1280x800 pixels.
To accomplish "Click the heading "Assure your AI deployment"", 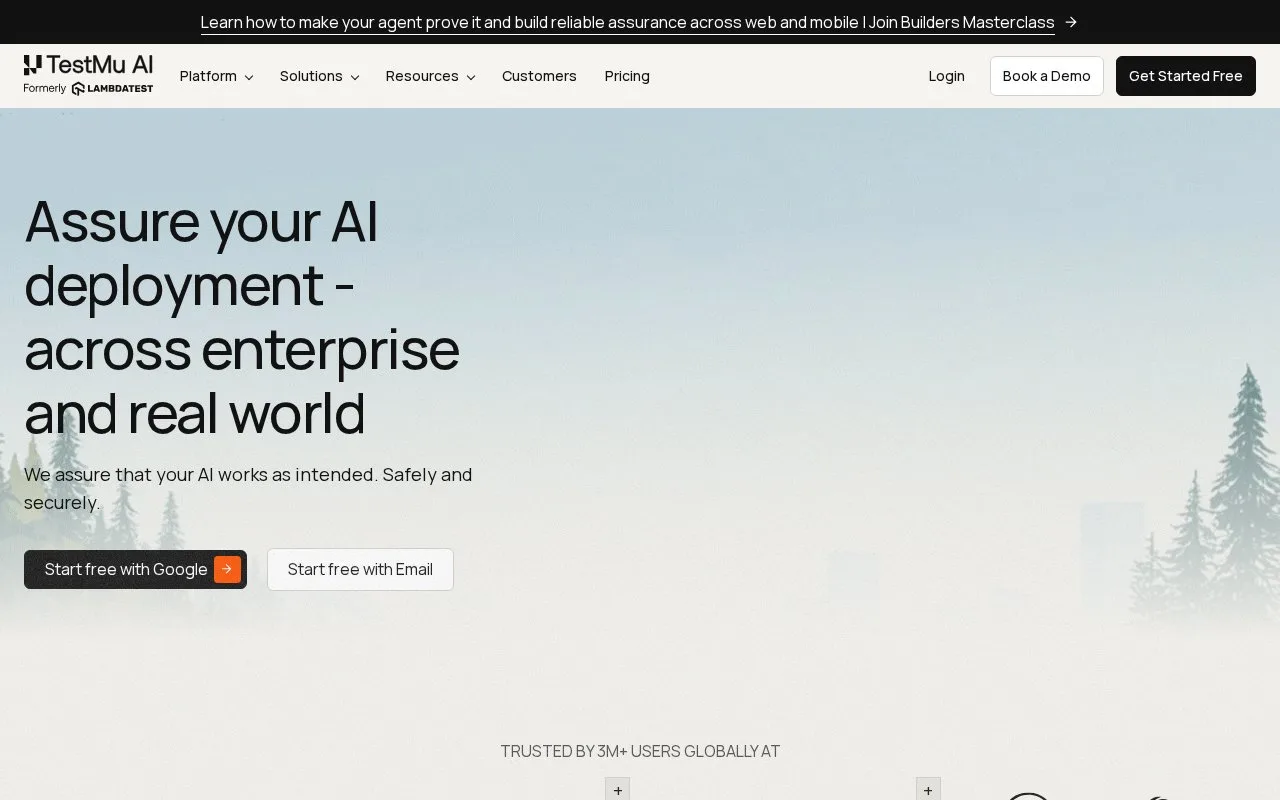I will click(242, 317).
